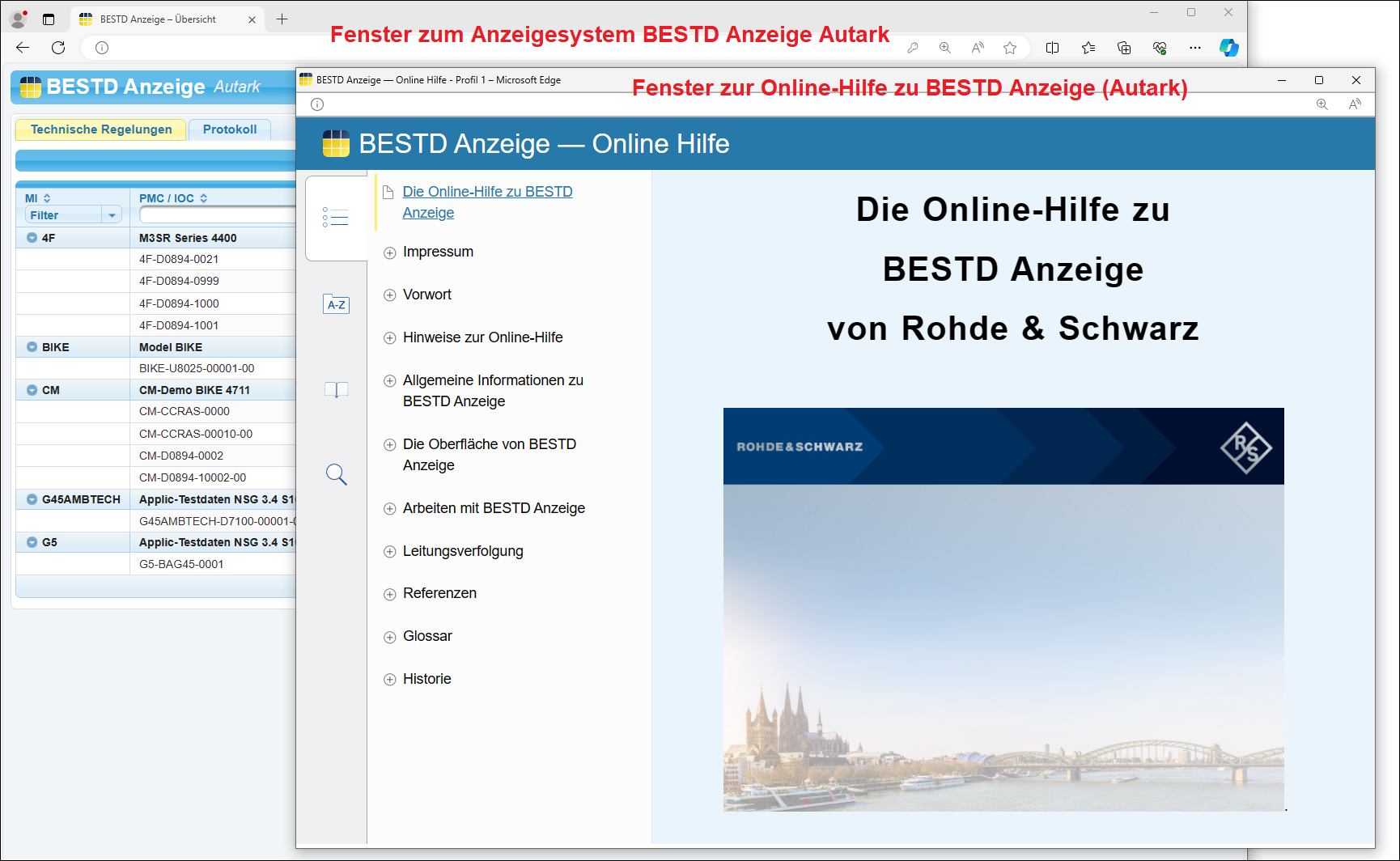Open favorites list icon
Image resolution: width=1400 pixels, height=861 pixels.
[x=1088, y=48]
